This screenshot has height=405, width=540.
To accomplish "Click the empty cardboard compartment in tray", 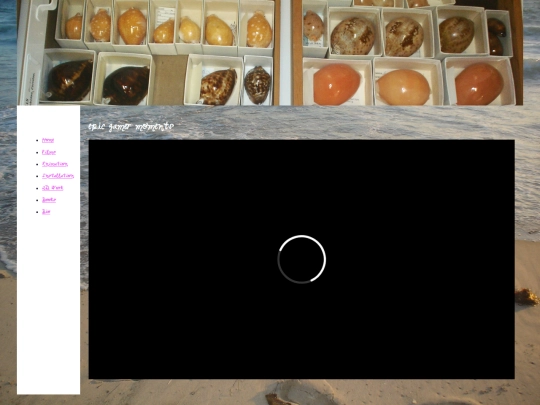I will (x=170, y=80).
